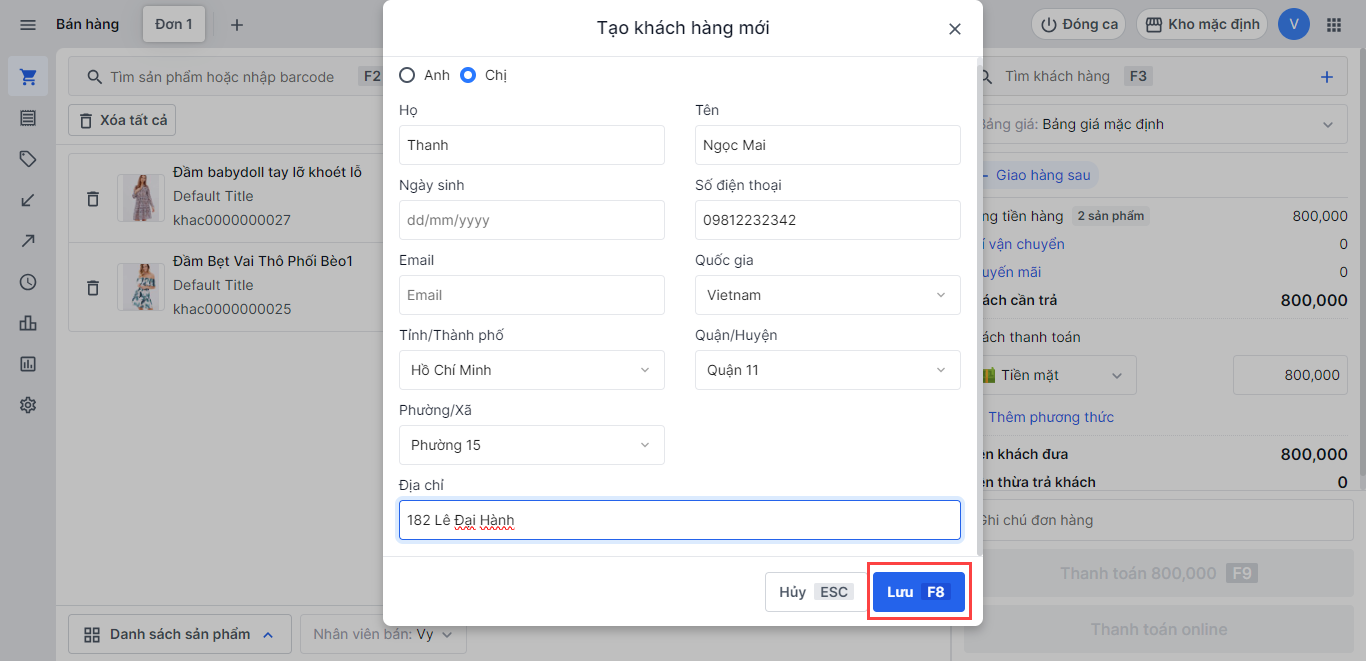Click the Bán hàng title text
The width and height of the screenshot is (1366, 661).
coord(87,24)
